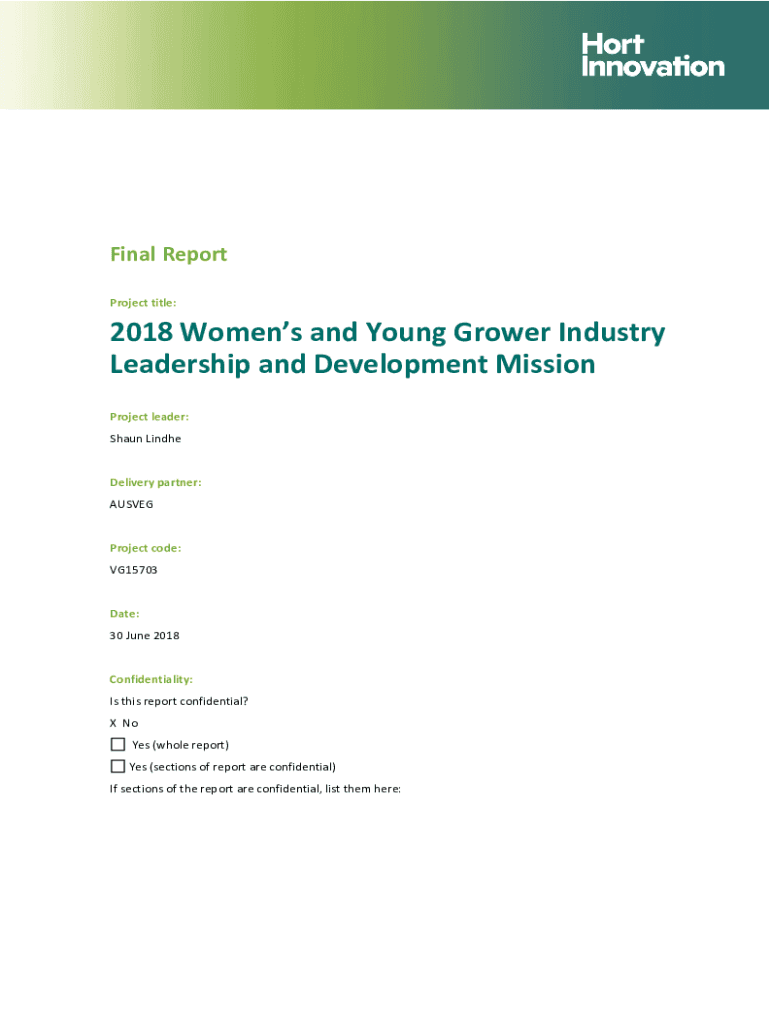The image size is (770, 1024).
Task: Click the 'If sections of the report are confidential' line
Action: (254, 788)
